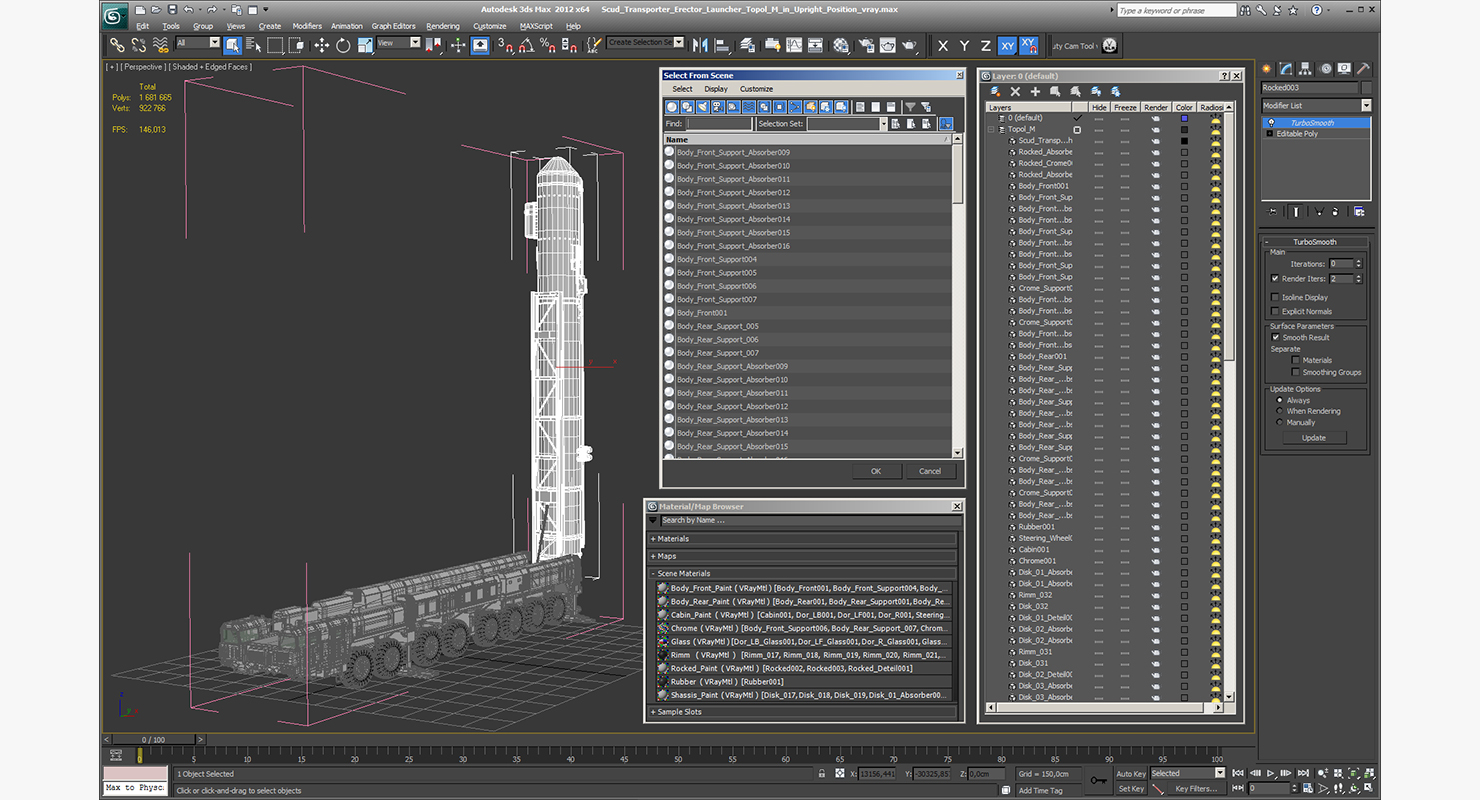This screenshot has width=1480, height=800.
Task: Restrict transform to the X axis
Action: [943, 46]
